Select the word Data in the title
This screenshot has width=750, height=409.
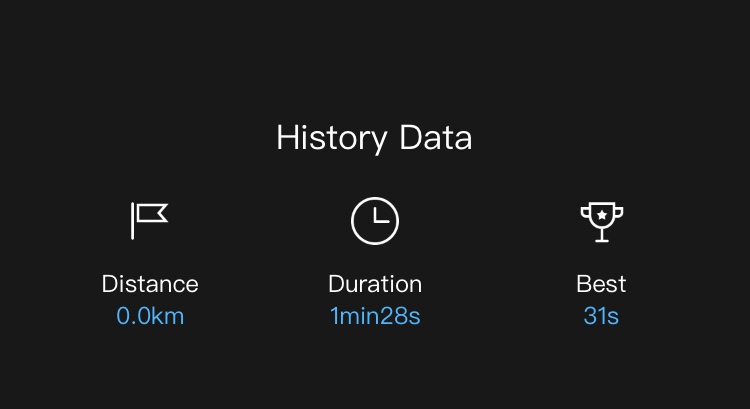436,137
